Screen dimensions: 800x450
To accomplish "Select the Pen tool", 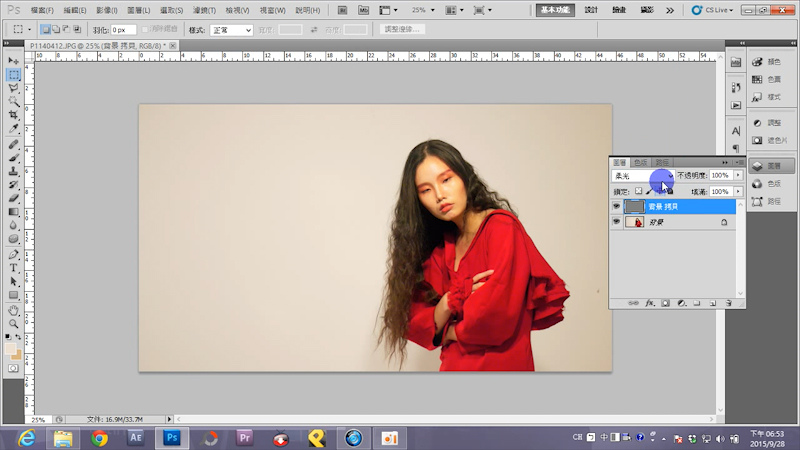I will [x=13, y=255].
